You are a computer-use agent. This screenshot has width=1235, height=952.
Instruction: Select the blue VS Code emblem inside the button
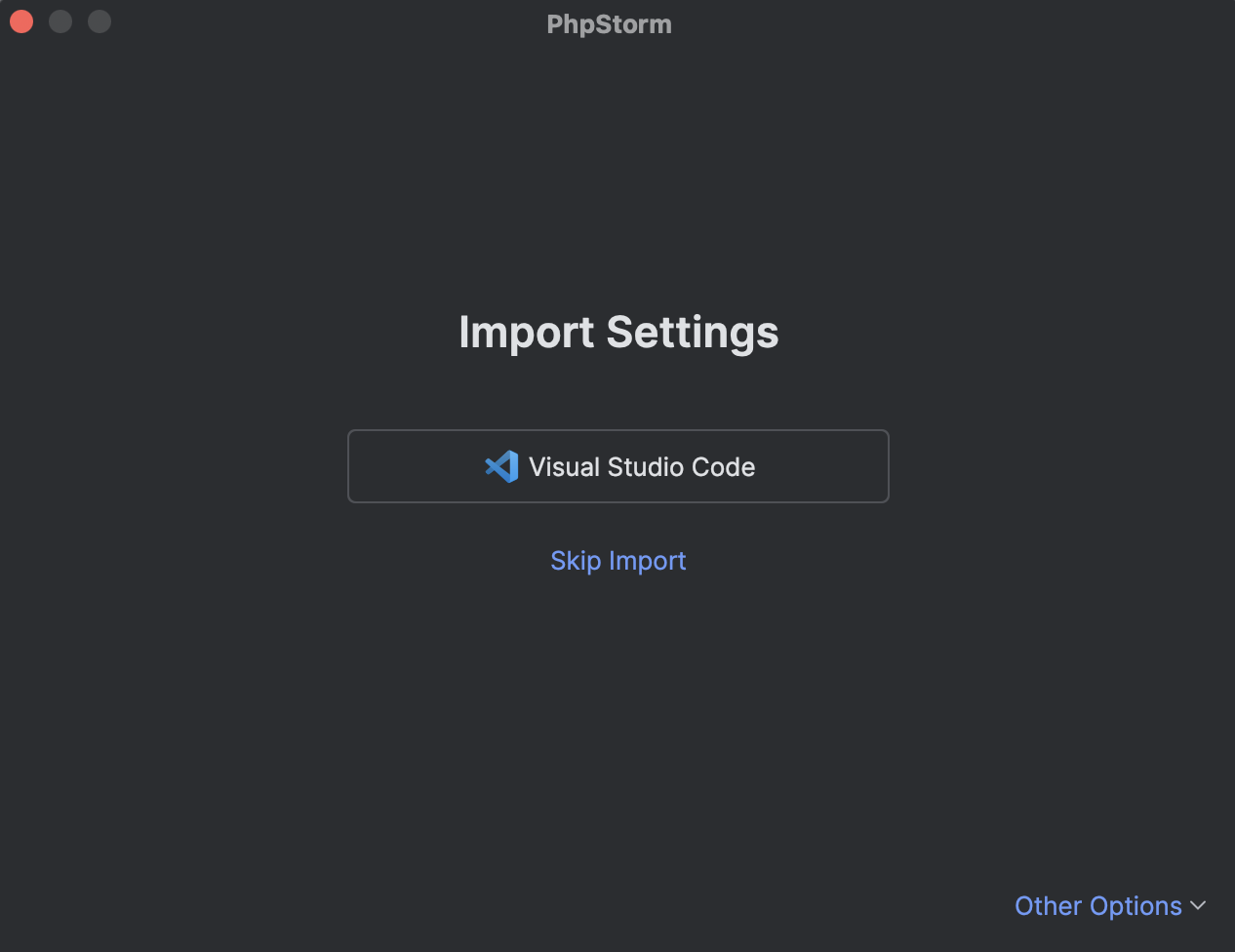(500, 466)
